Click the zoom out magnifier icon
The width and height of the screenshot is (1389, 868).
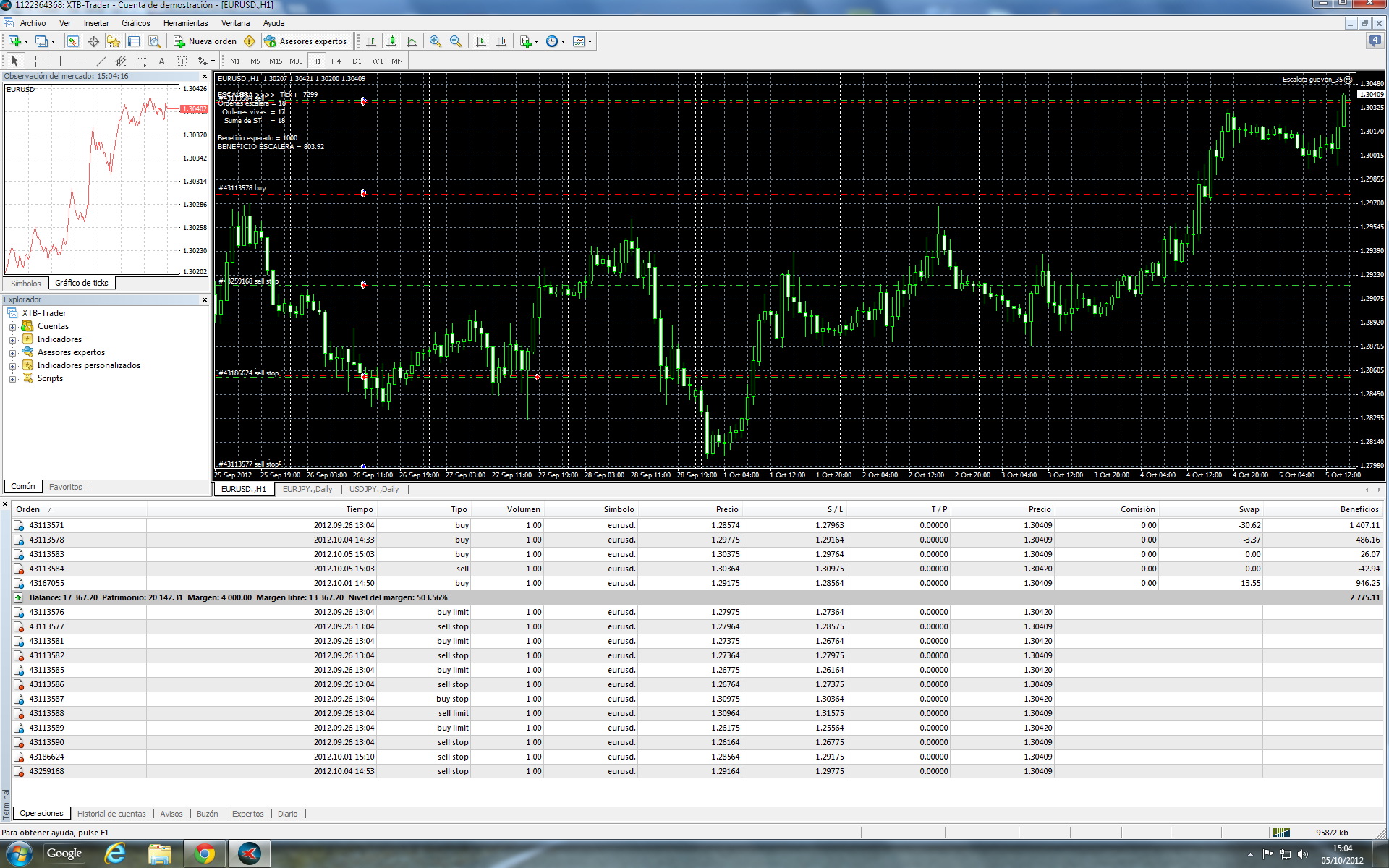tap(456, 41)
